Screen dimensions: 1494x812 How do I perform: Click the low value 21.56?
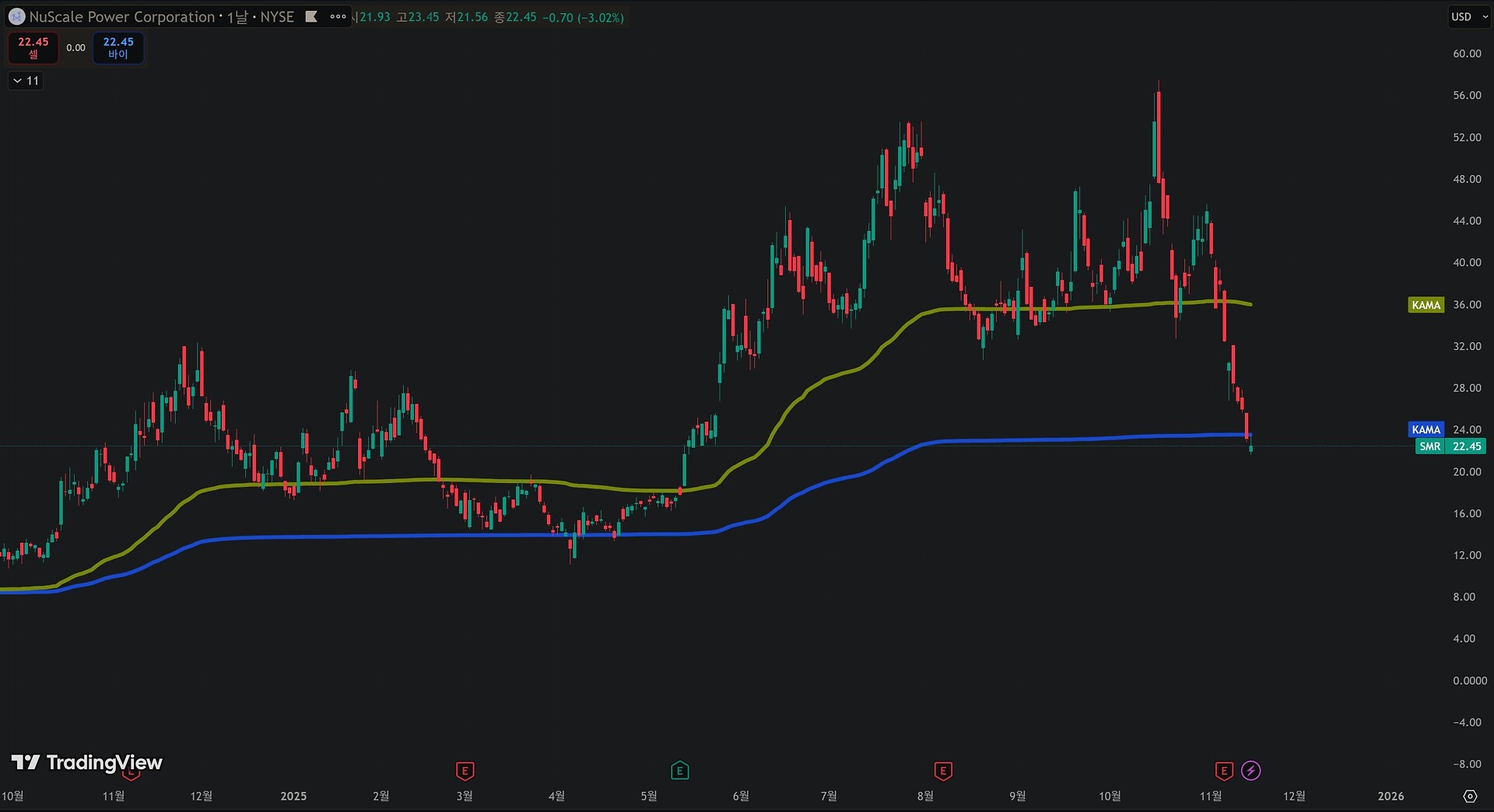point(472,17)
